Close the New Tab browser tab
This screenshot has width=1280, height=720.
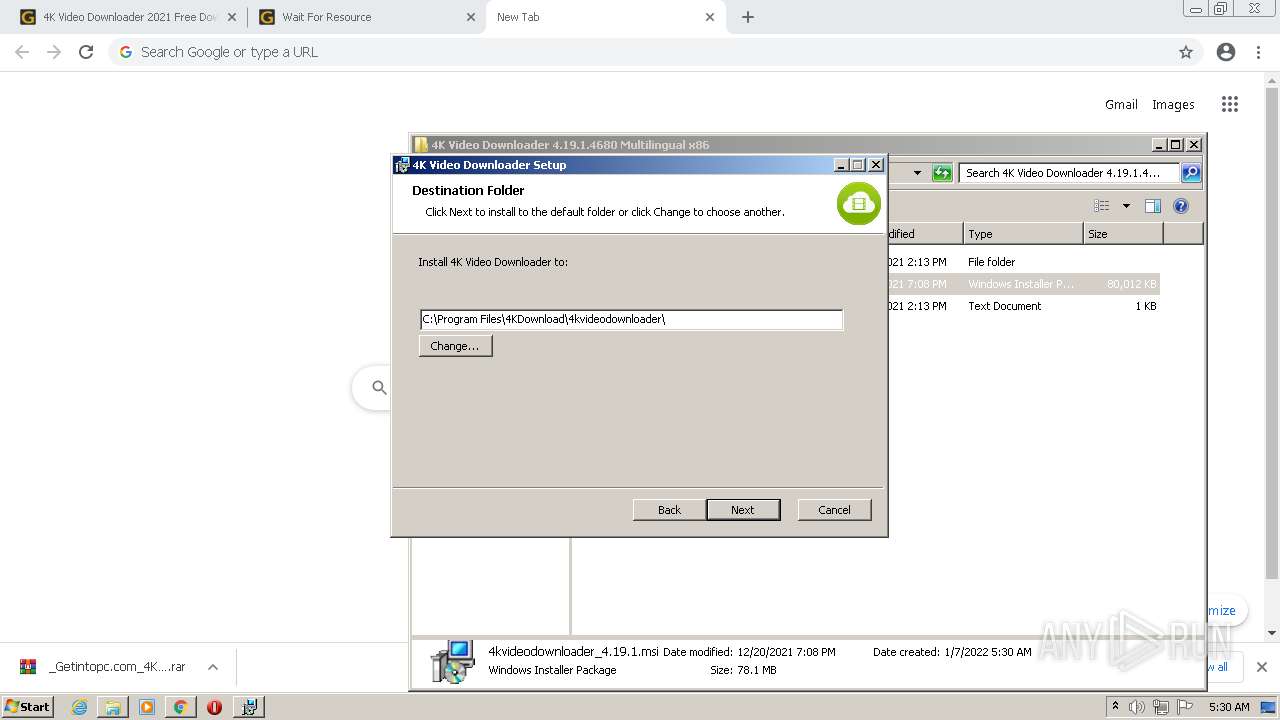tap(710, 17)
